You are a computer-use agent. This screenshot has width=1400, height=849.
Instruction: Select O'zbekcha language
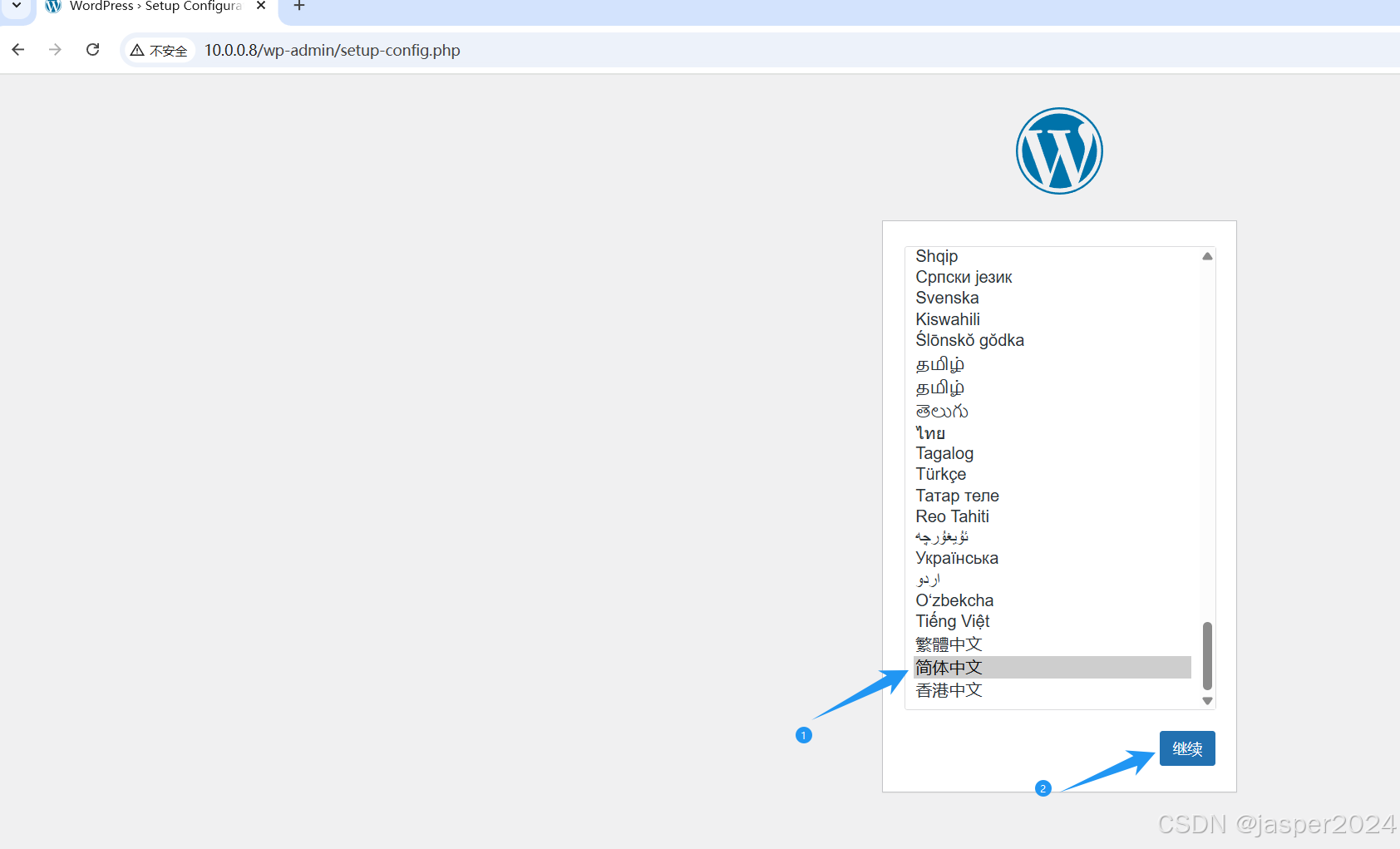tap(1052, 600)
